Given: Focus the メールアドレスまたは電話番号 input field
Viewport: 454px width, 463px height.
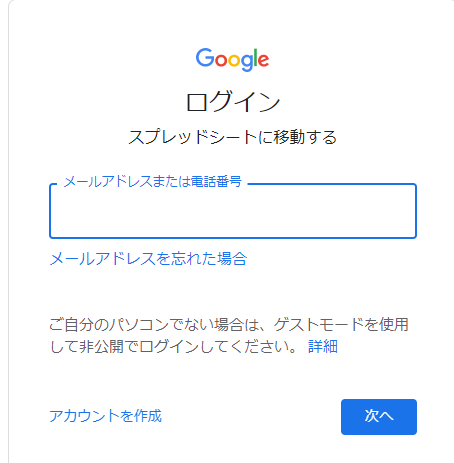Looking at the screenshot, I should tap(233, 211).
